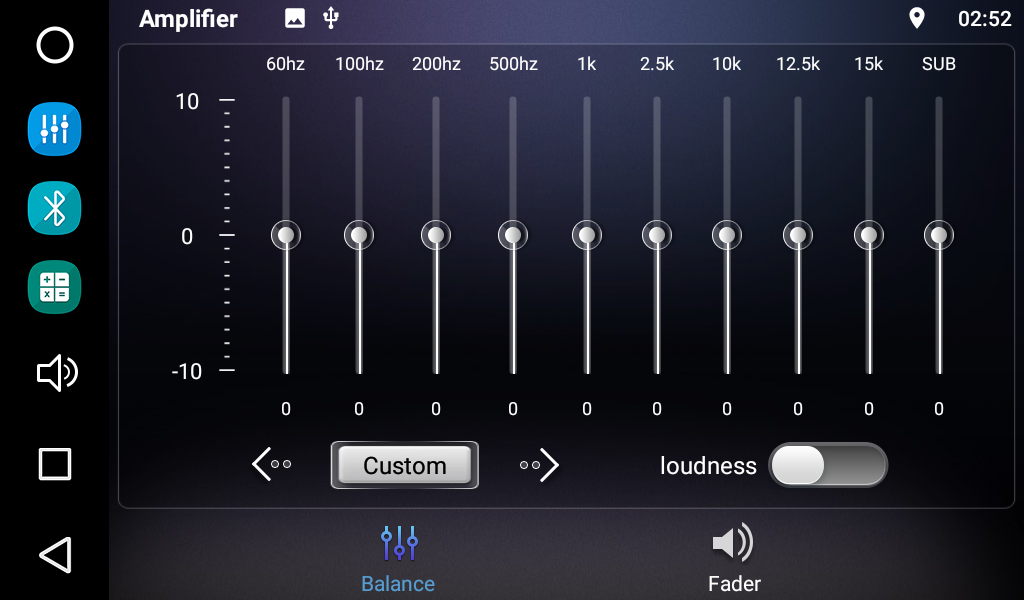The image size is (1024, 600).
Task: Go to next equalizer preset arrow
Action: coord(540,465)
